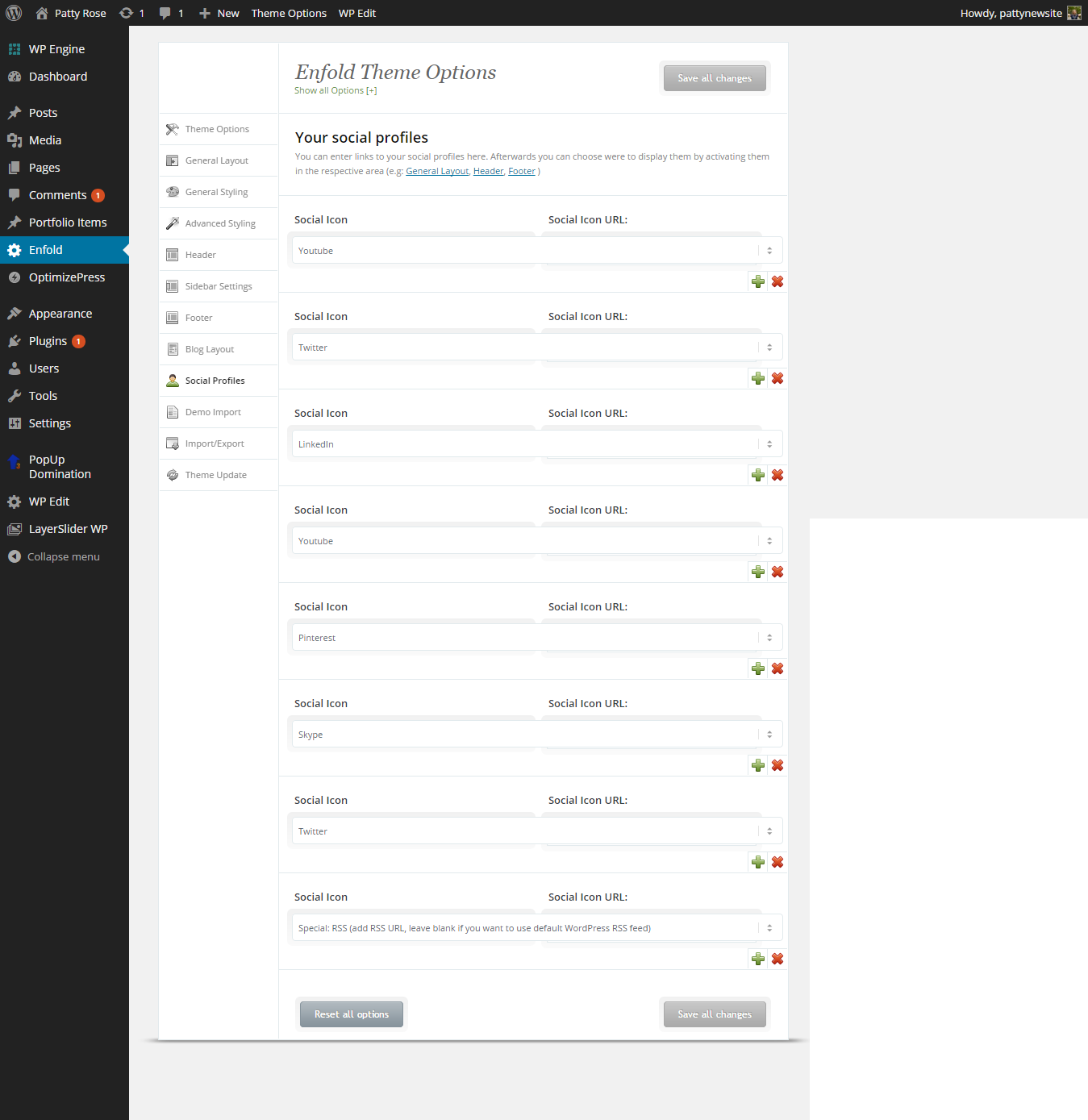The height and width of the screenshot is (1120, 1088).
Task: Click the user avatar beside Howdy, pattynewsite
Action: pos(1073,13)
